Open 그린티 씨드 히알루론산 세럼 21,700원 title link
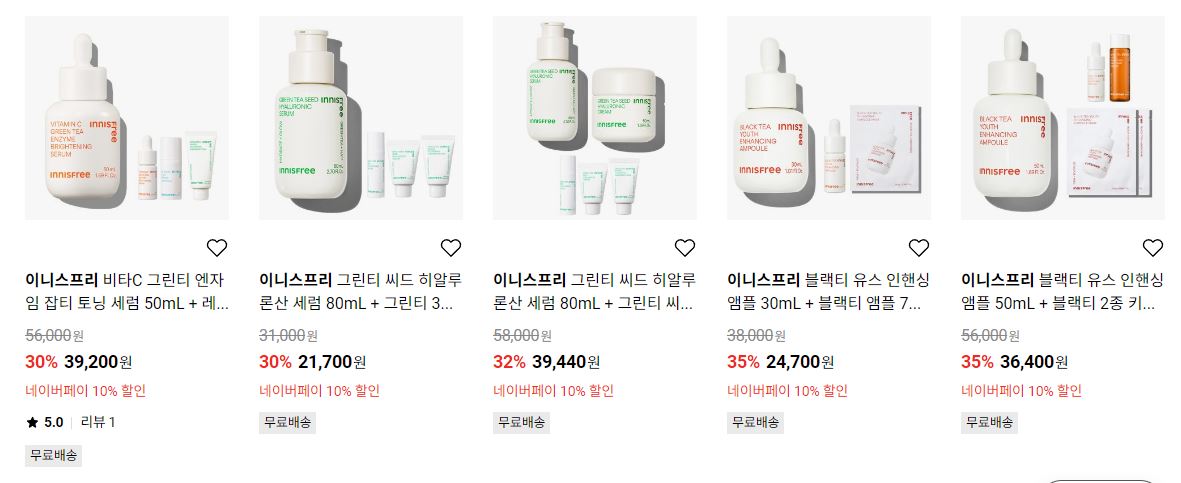 click(361, 292)
